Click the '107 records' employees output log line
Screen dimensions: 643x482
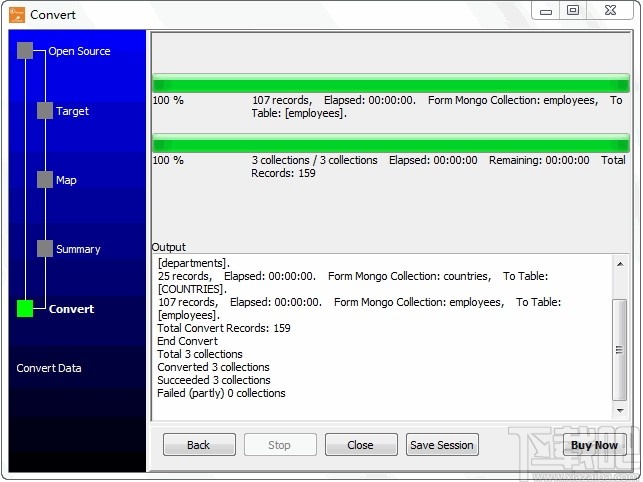point(359,302)
